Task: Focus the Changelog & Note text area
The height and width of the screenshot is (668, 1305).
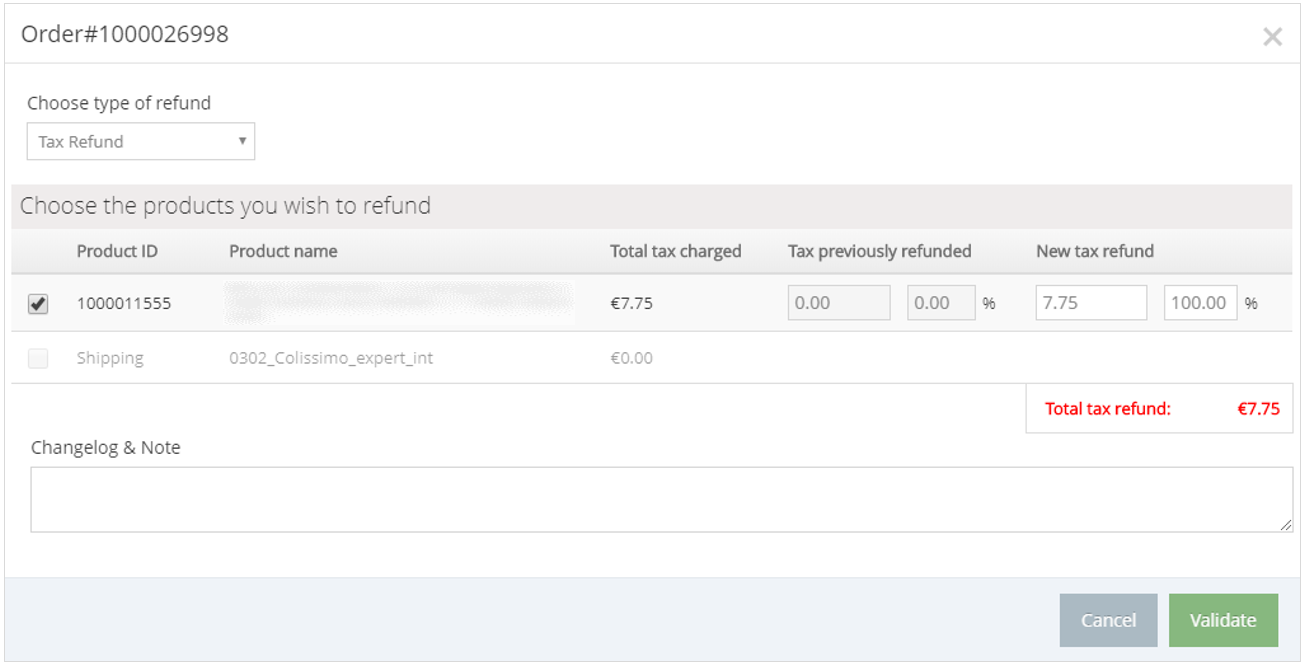Action: point(660,499)
